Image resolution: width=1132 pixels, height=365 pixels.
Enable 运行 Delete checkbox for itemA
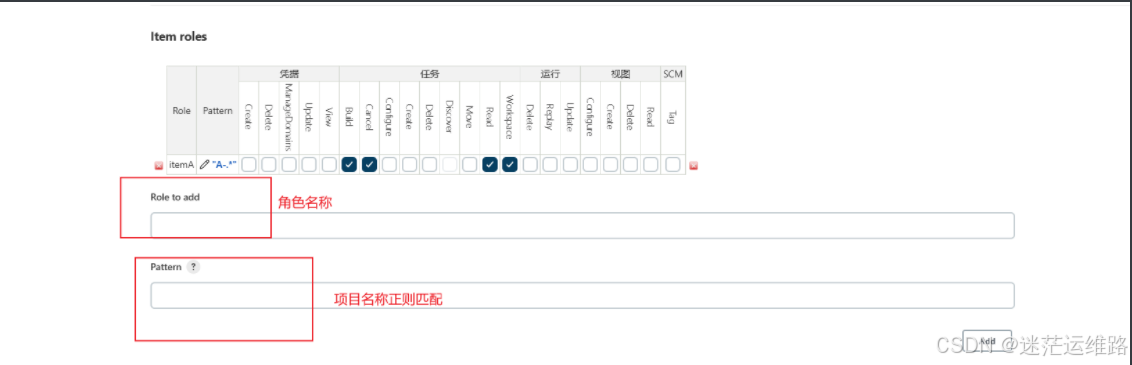530,164
